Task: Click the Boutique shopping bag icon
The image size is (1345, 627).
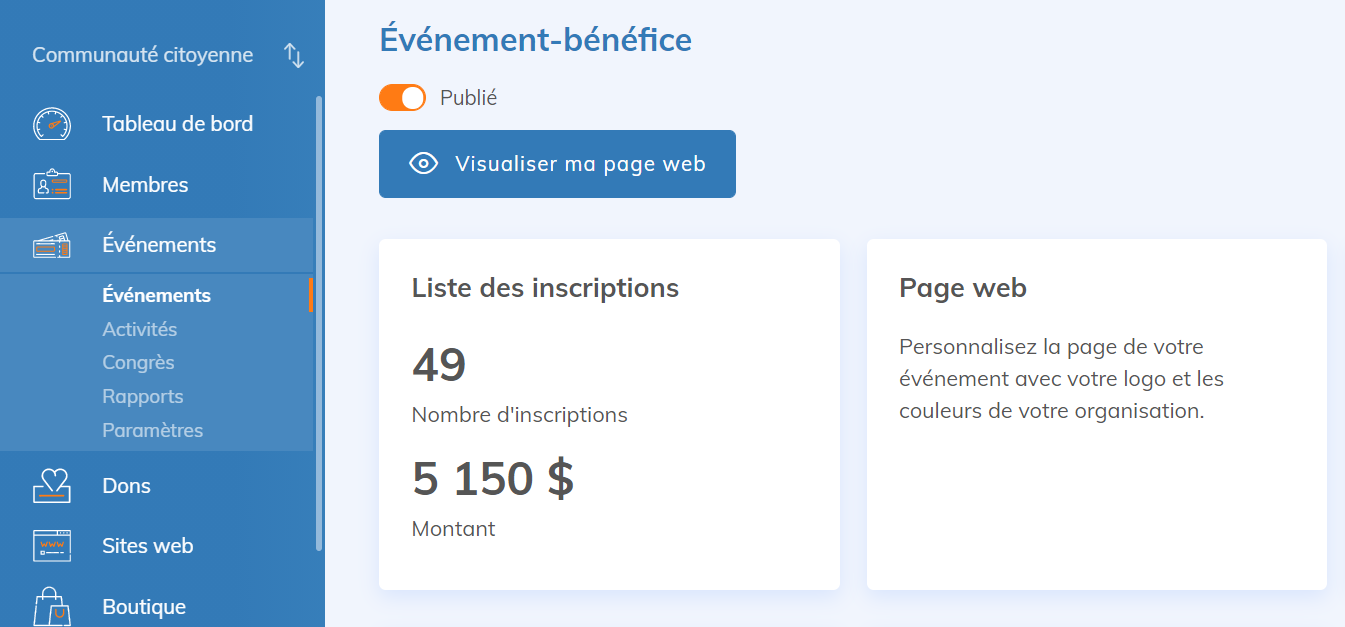Action: 52,606
